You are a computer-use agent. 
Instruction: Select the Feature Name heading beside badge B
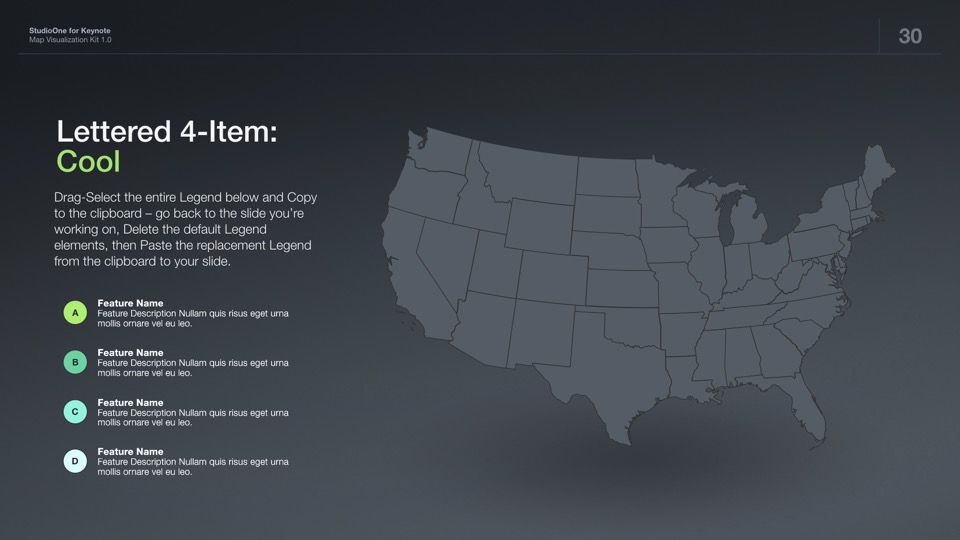tap(130, 353)
